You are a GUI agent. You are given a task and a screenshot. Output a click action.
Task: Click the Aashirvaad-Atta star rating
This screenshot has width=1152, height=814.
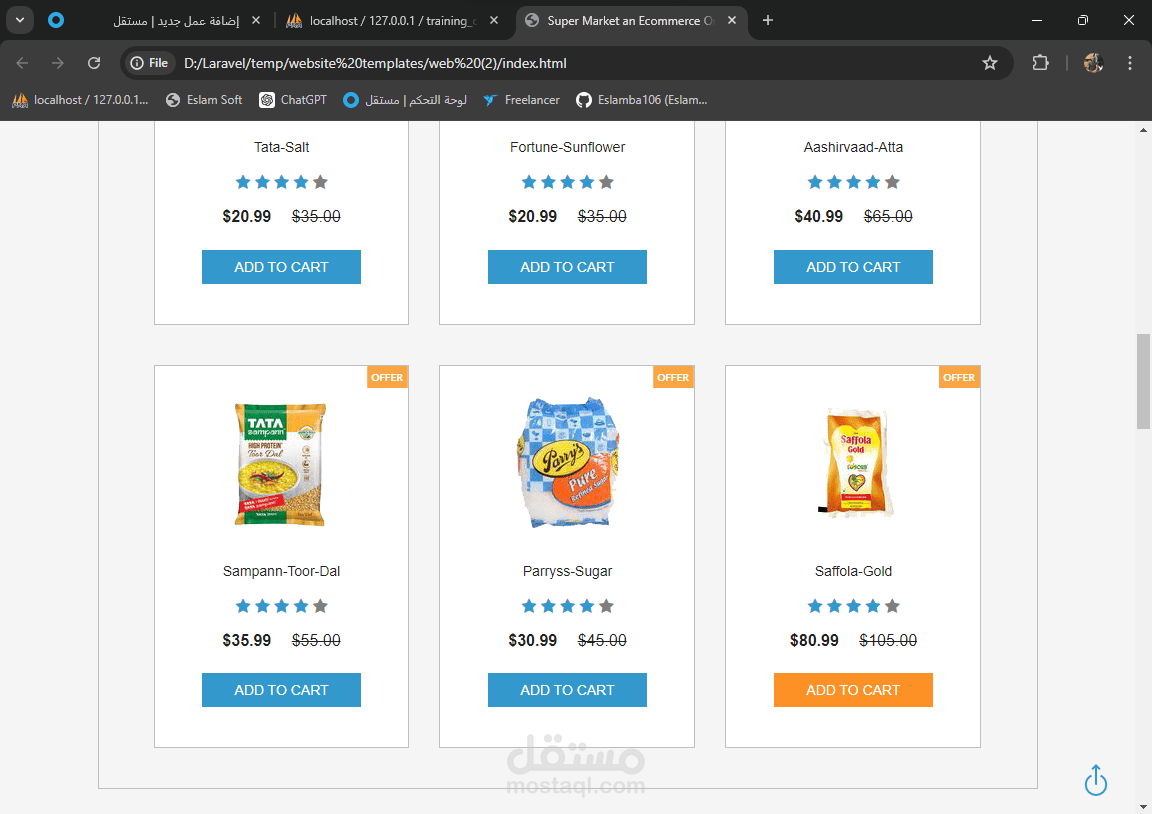[x=853, y=182]
